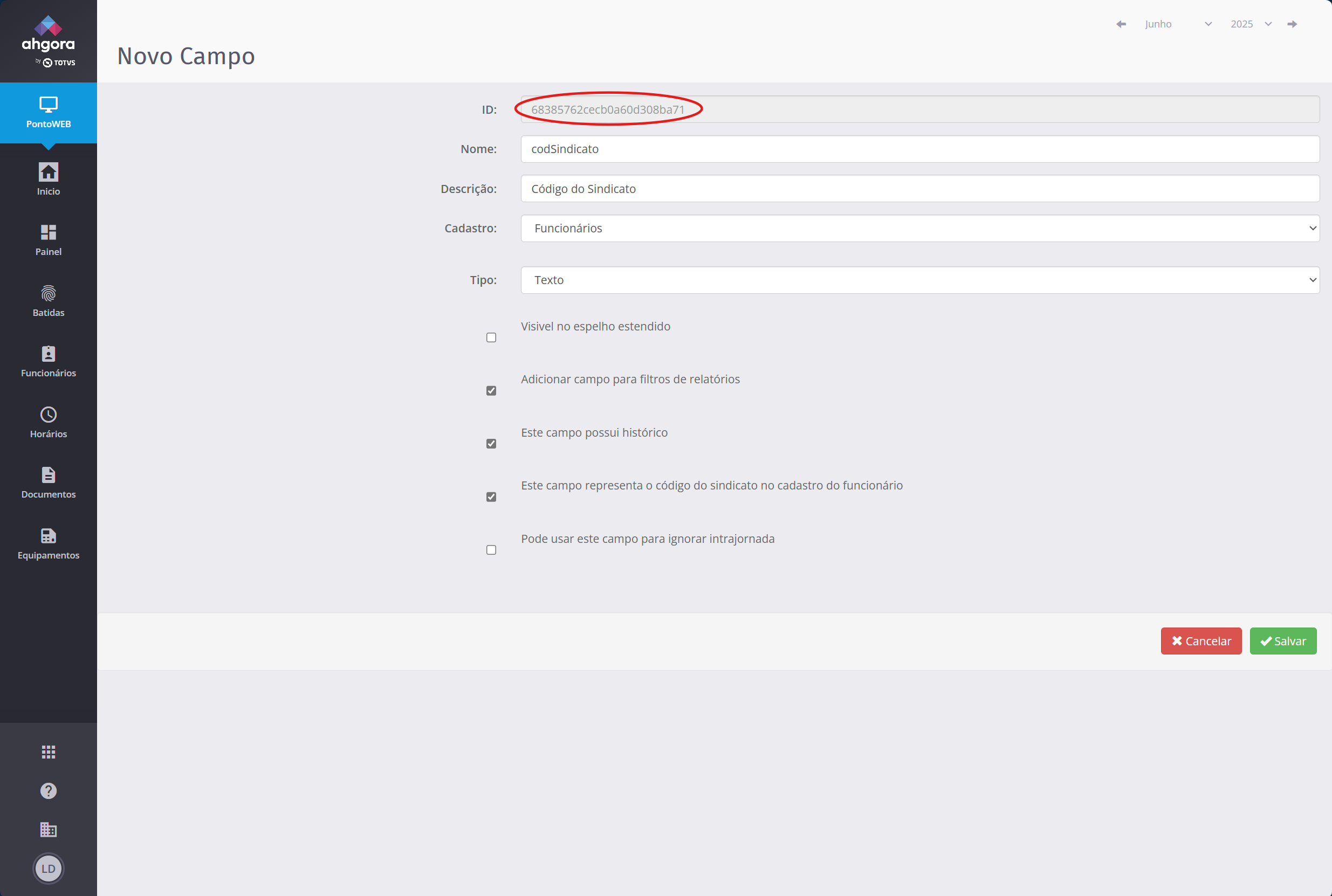Enable Visivel no espelho estendido checkbox
The width and height of the screenshot is (1332, 896).
click(x=491, y=337)
